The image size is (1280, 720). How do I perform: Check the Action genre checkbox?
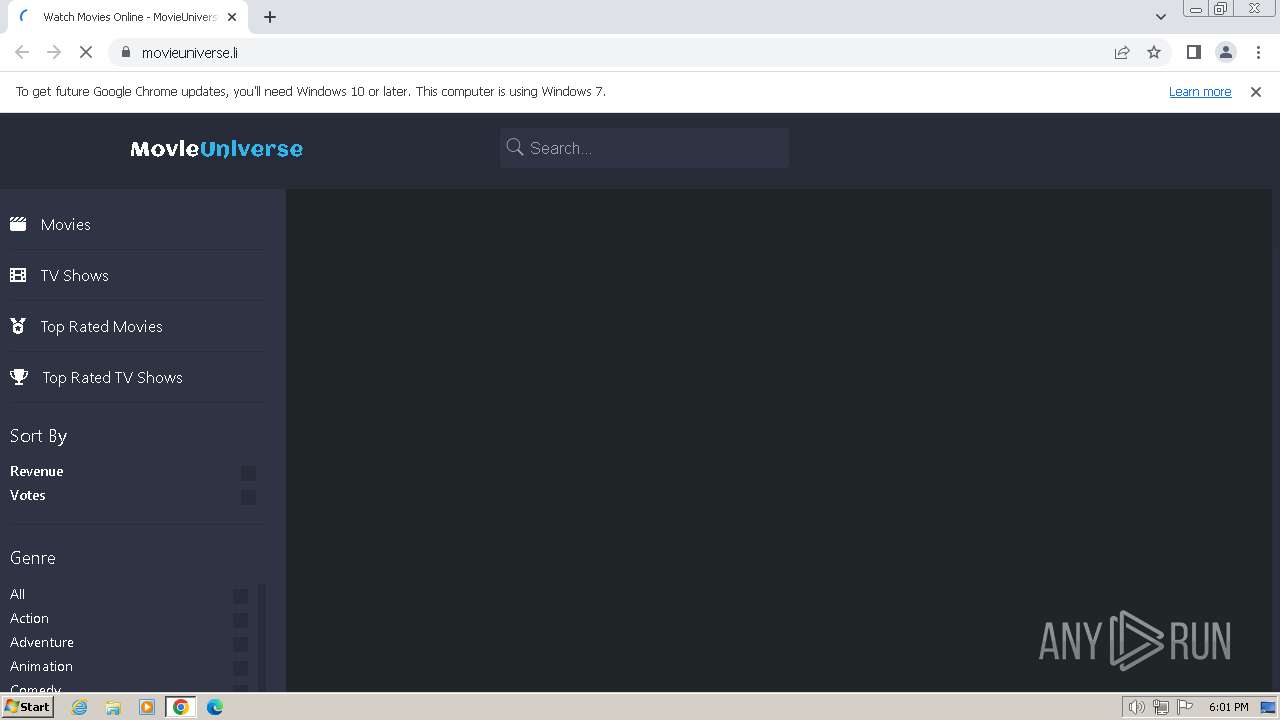click(x=240, y=620)
